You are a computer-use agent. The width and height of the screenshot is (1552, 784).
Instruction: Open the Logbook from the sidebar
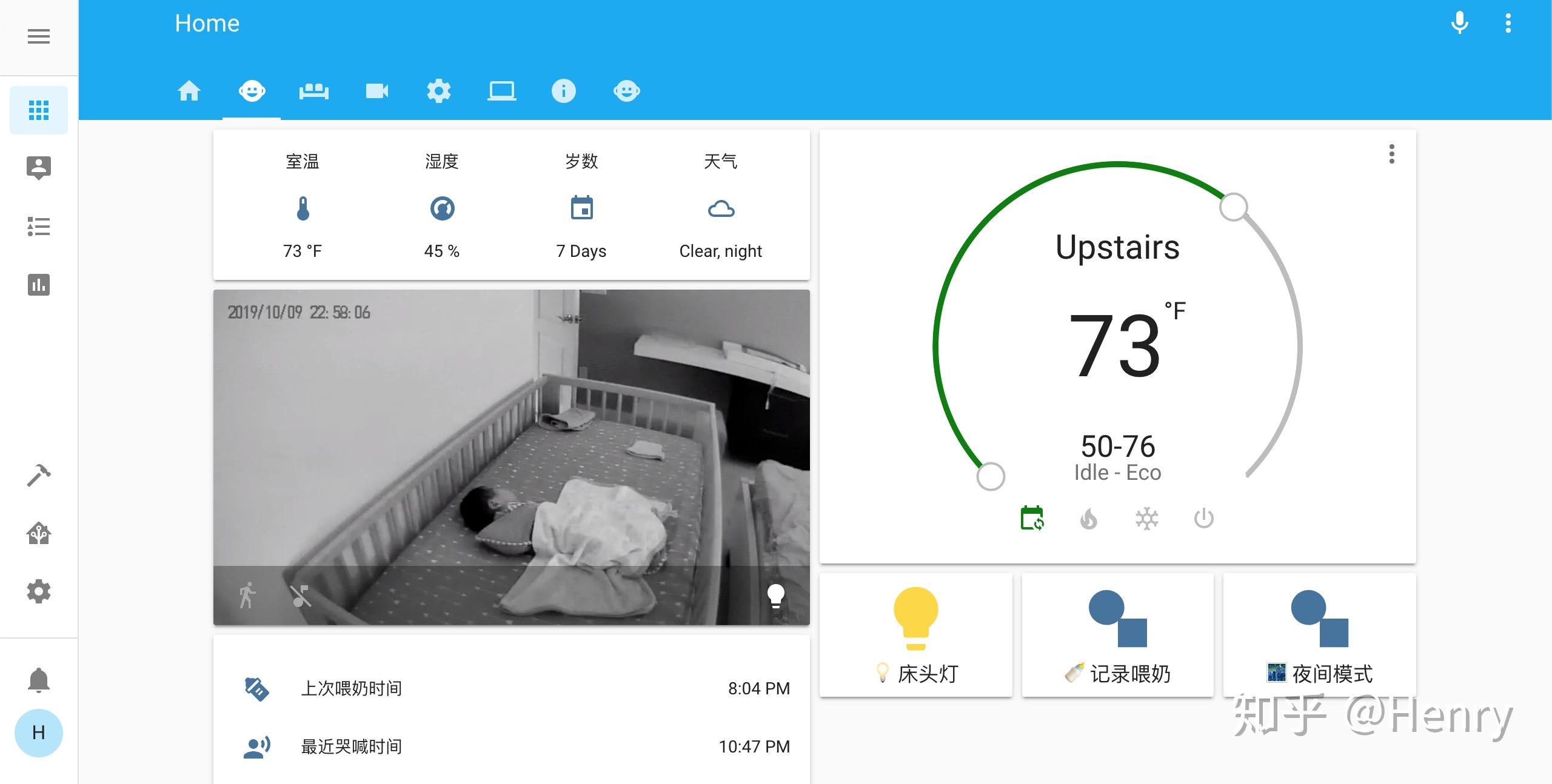tap(38, 227)
